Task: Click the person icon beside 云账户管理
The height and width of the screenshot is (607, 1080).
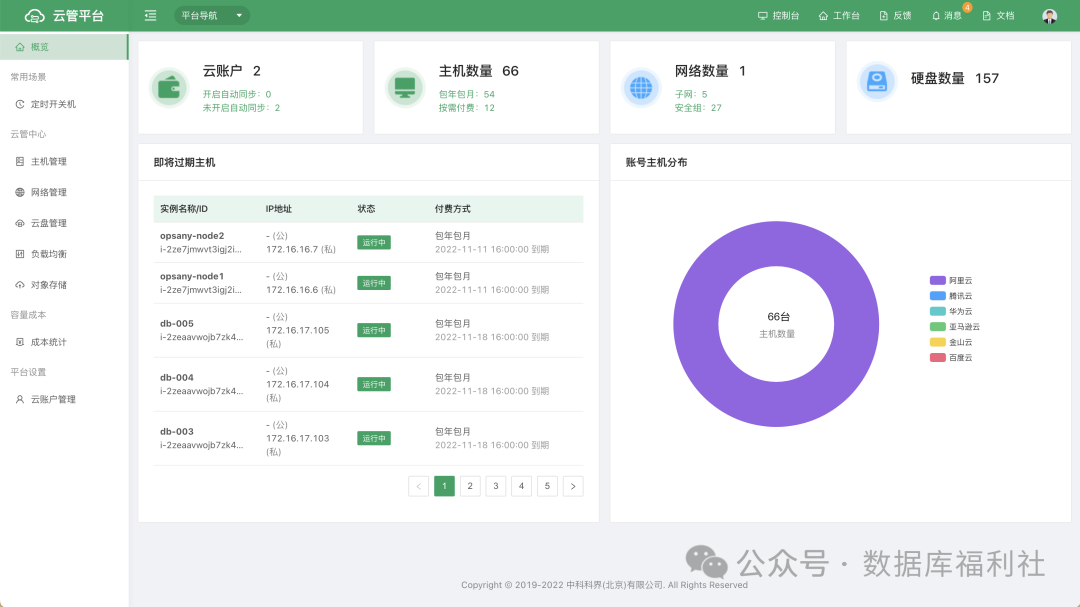Action: (x=20, y=399)
